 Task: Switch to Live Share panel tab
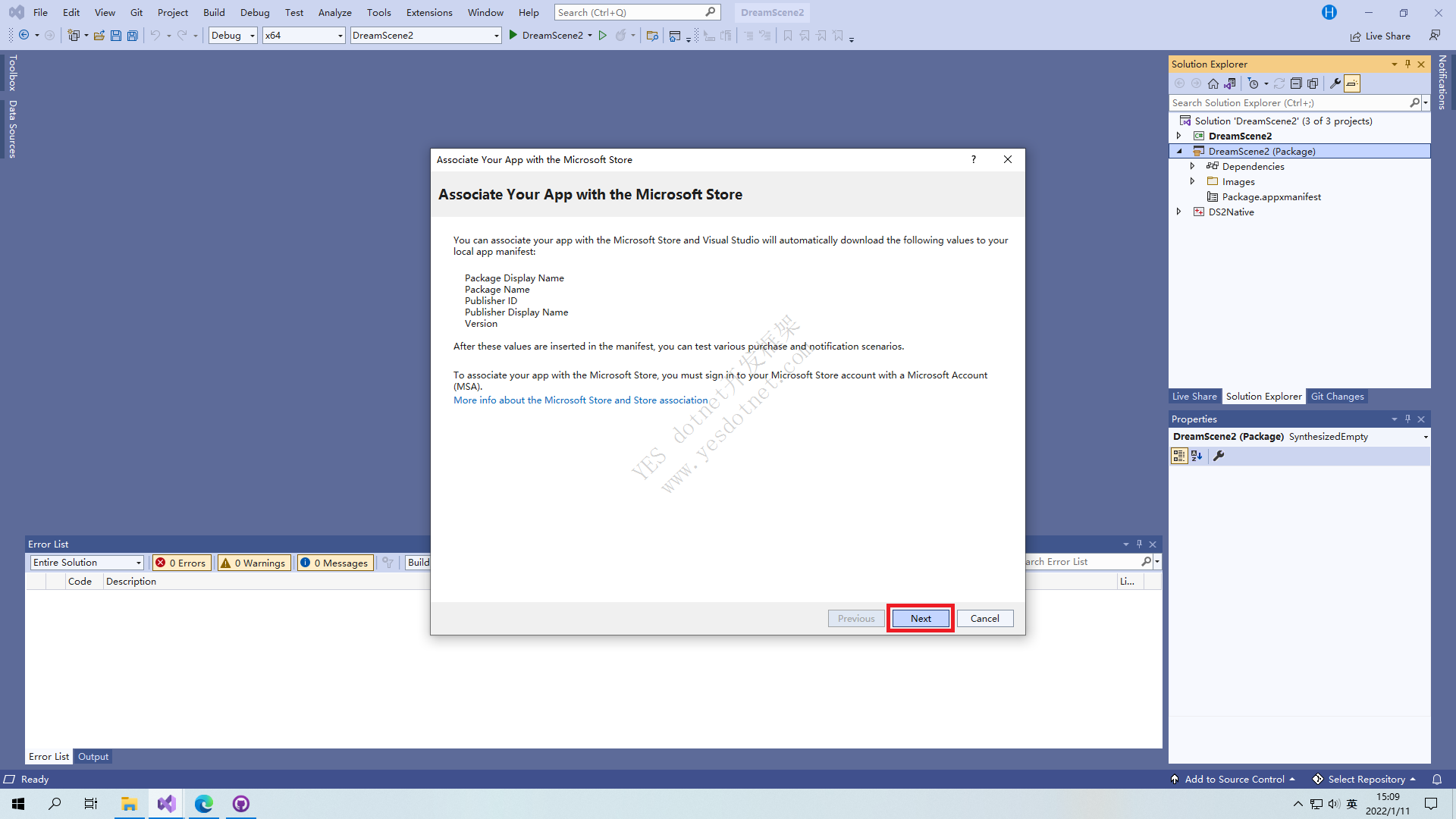[x=1194, y=396]
